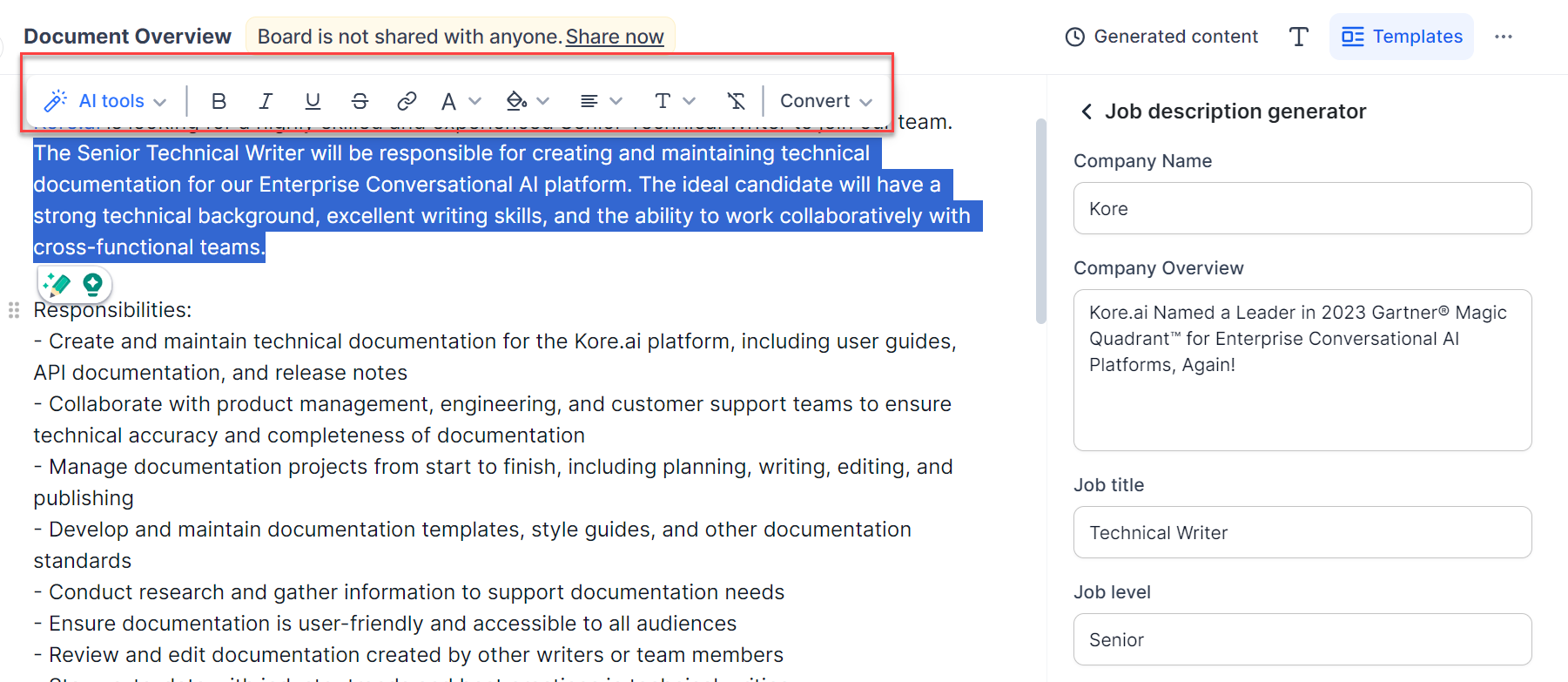Viewport: 1568px width, 682px height.
Task: Expand the Convert dropdown
Action: pyautogui.click(x=825, y=101)
